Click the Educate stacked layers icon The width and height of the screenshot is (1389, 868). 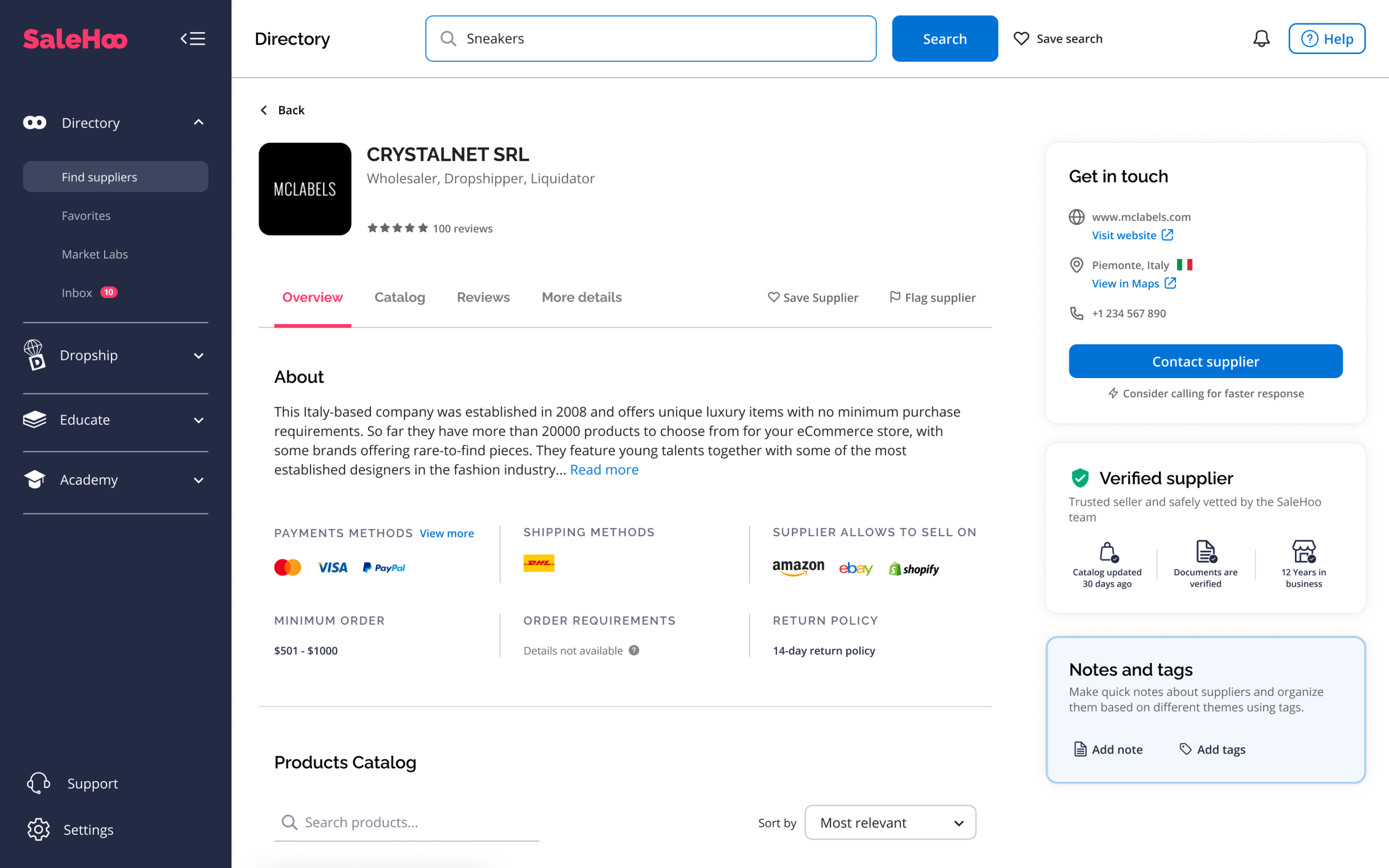coord(34,419)
